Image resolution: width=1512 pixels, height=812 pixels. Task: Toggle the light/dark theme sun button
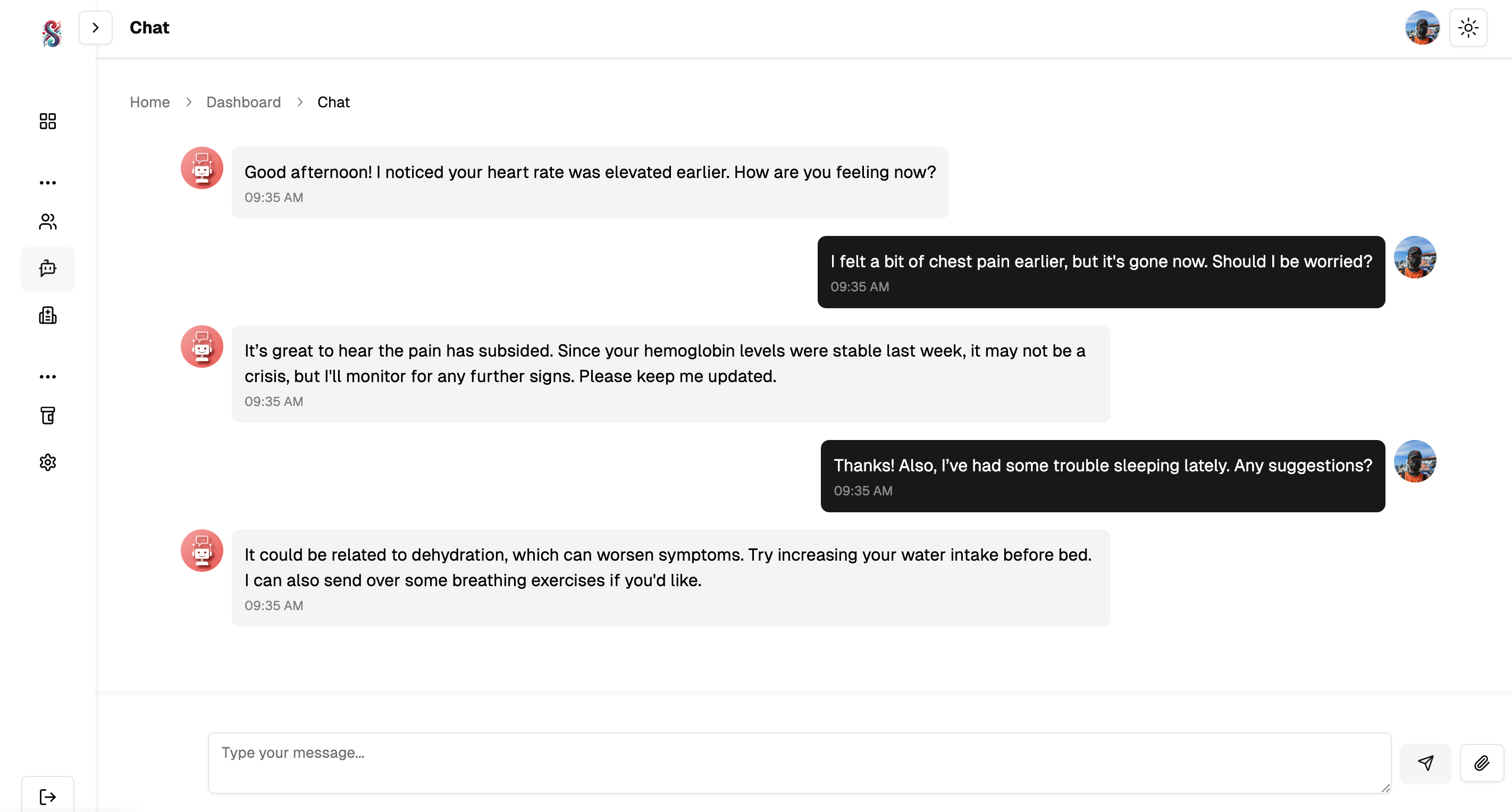pyautogui.click(x=1467, y=28)
